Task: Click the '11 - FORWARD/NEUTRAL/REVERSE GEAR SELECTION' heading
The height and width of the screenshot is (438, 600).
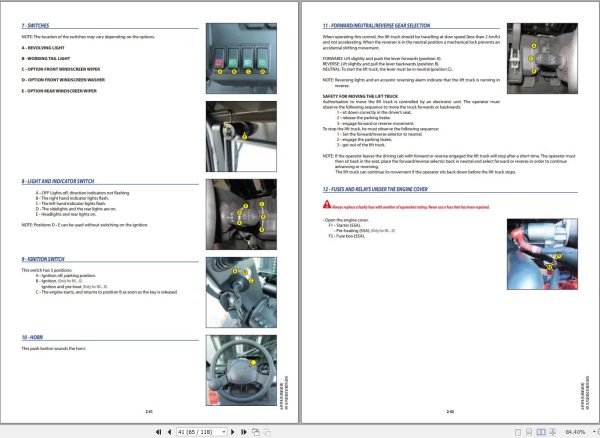Action: tap(377, 26)
